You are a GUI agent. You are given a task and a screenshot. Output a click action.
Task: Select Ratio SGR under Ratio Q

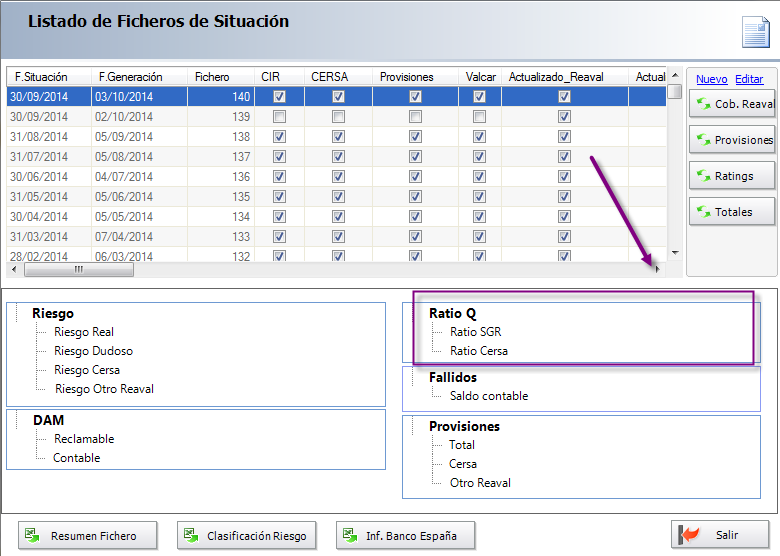[x=476, y=332]
